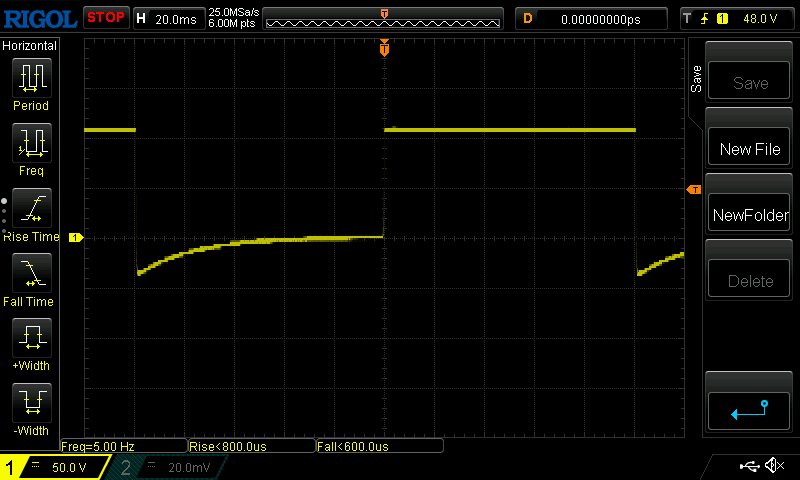
Task: Click the muted speaker sound icon
Action: pos(774,465)
